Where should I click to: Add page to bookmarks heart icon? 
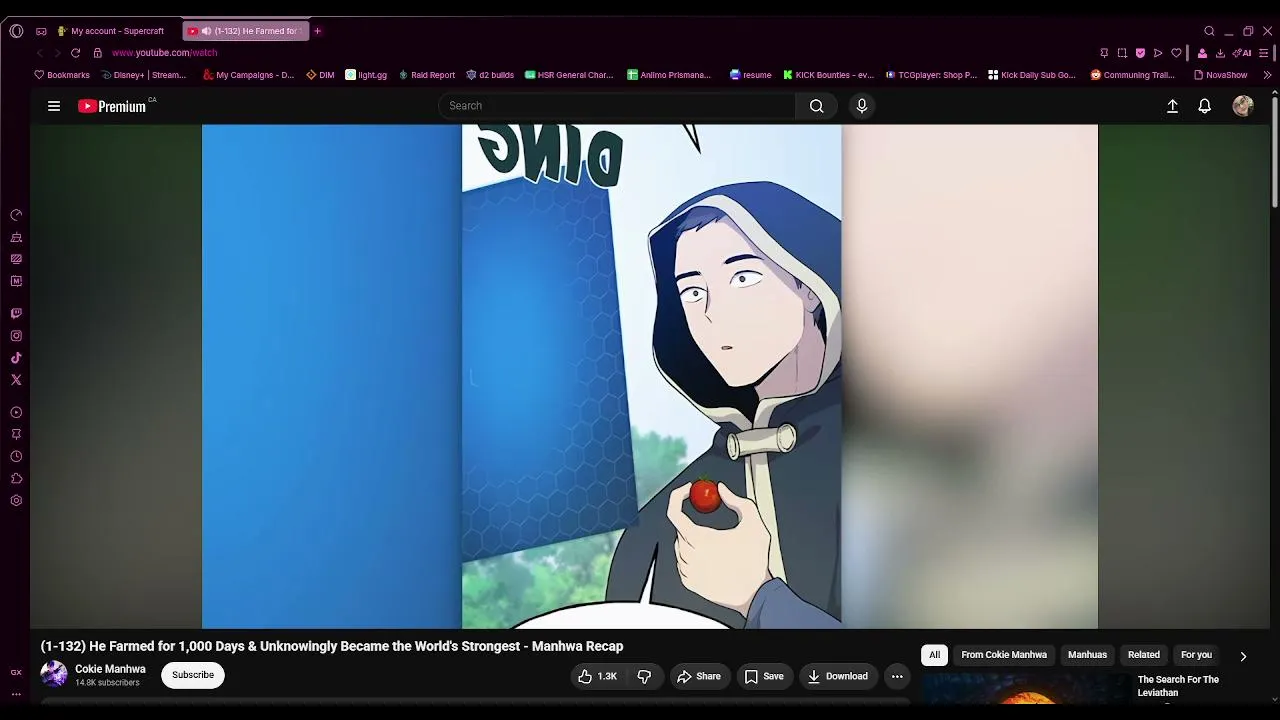tap(1177, 53)
